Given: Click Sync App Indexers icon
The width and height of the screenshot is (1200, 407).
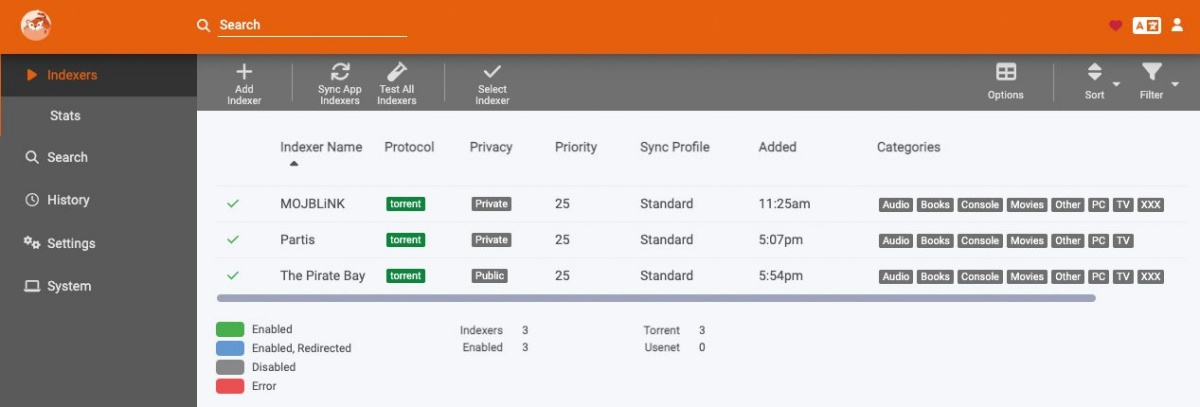Looking at the screenshot, I should click(340, 72).
